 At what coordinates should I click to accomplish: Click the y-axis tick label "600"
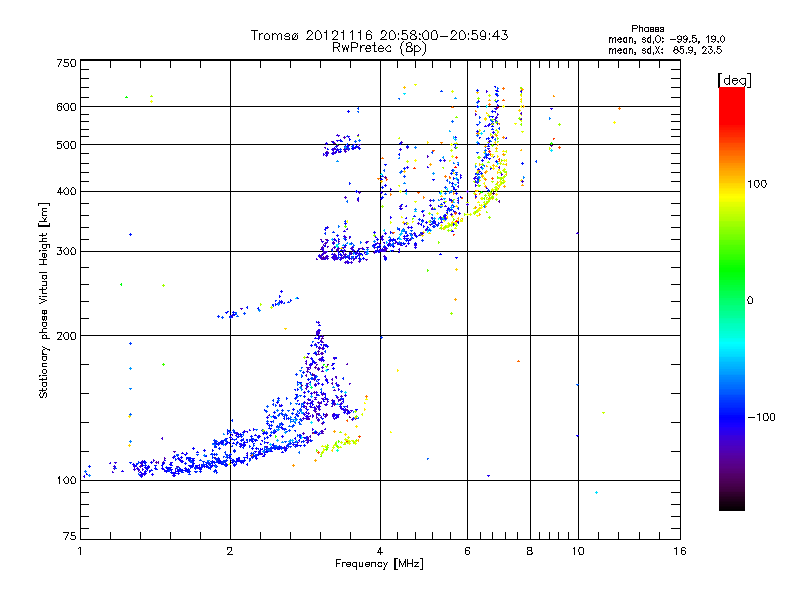click(x=66, y=107)
